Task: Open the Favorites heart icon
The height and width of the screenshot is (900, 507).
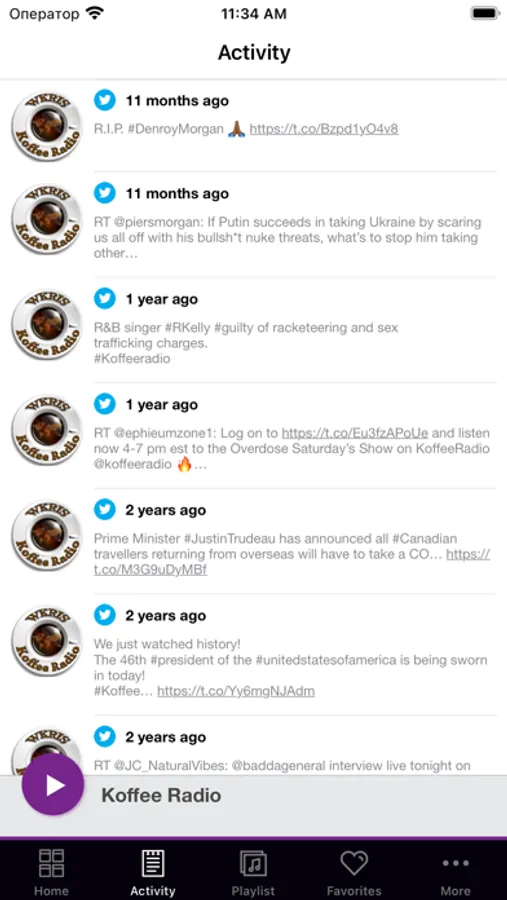Action: click(354, 863)
